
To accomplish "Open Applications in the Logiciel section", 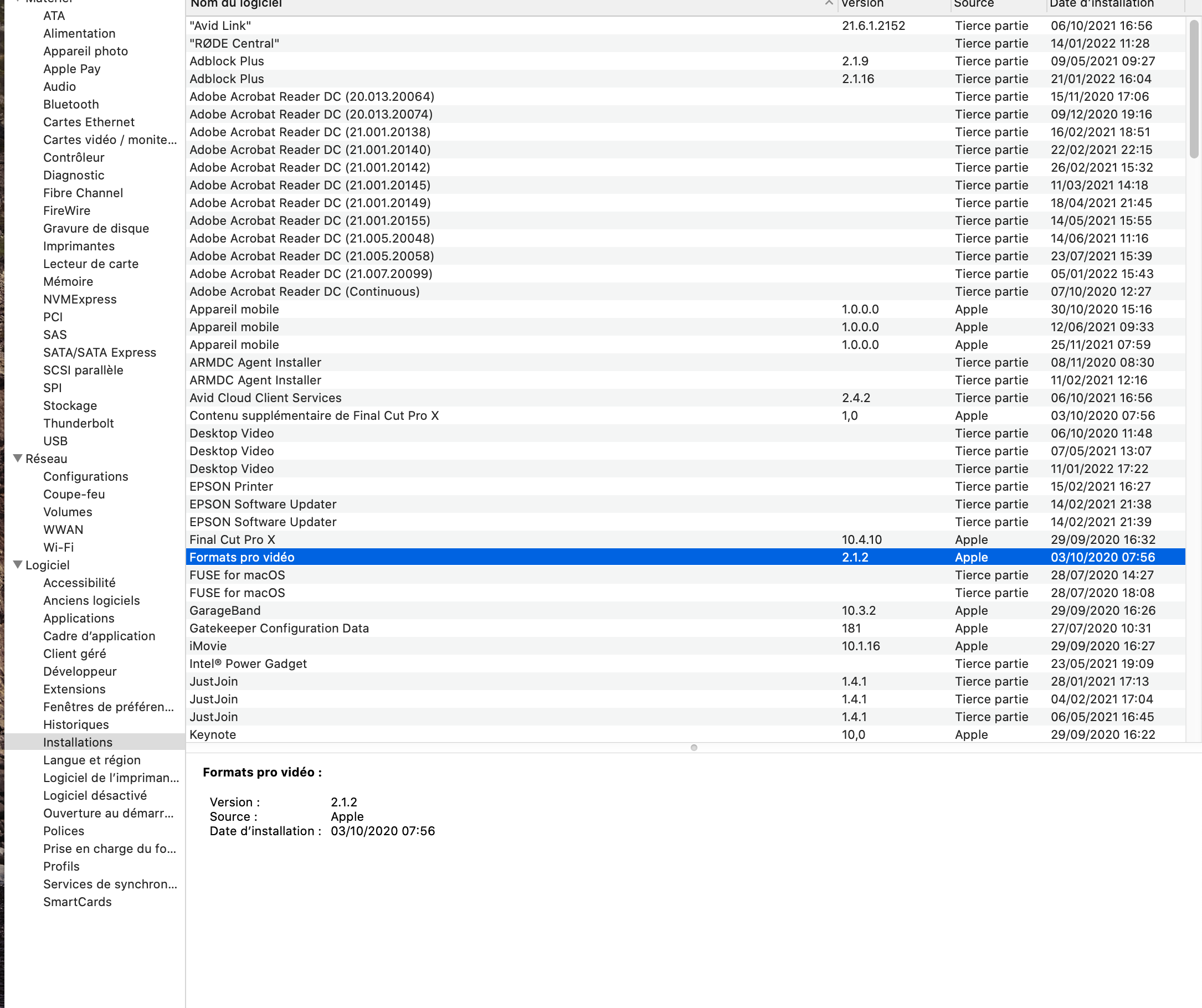I will [79, 618].
